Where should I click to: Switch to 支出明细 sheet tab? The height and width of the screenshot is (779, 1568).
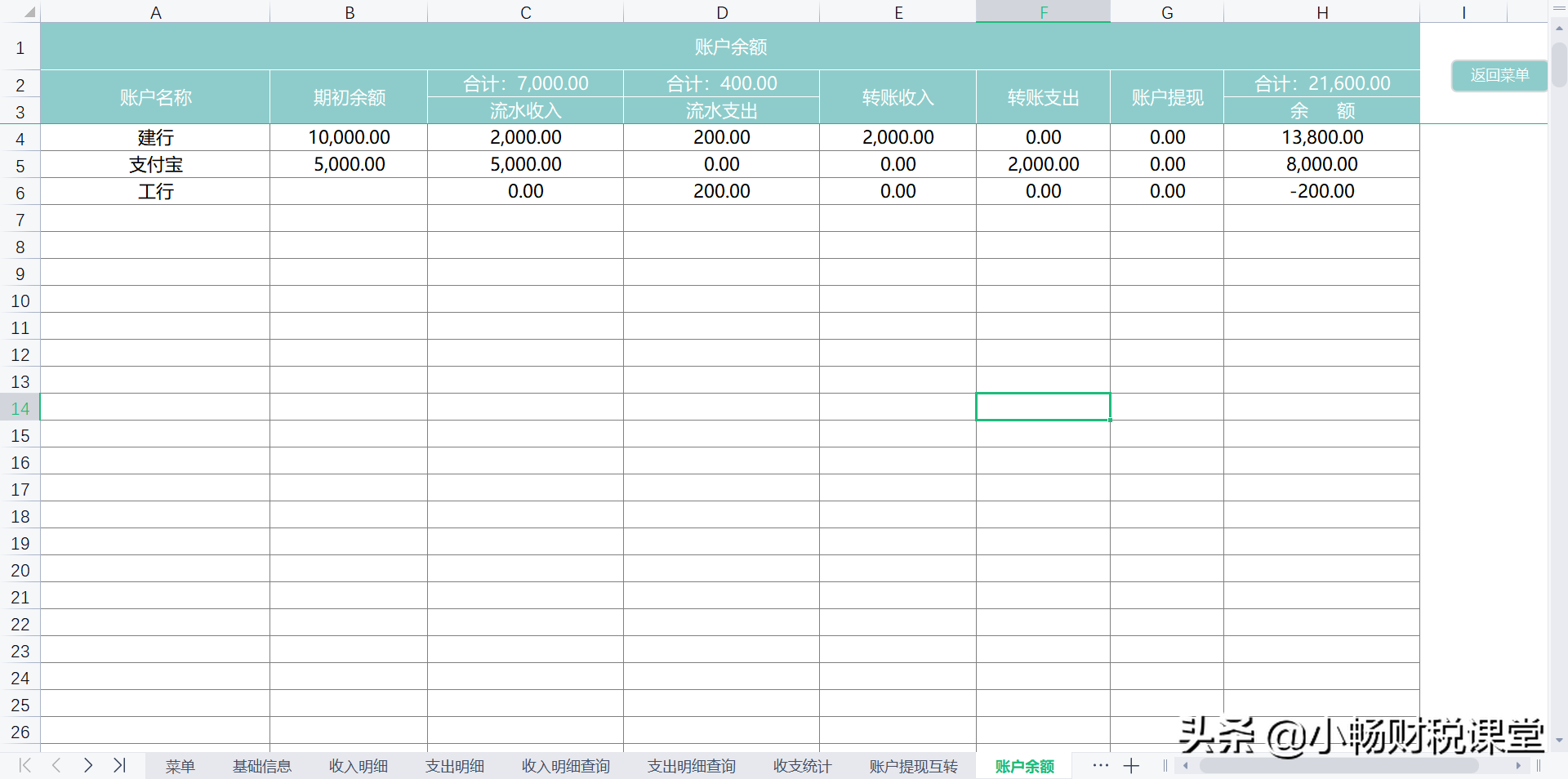pyautogui.click(x=454, y=766)
